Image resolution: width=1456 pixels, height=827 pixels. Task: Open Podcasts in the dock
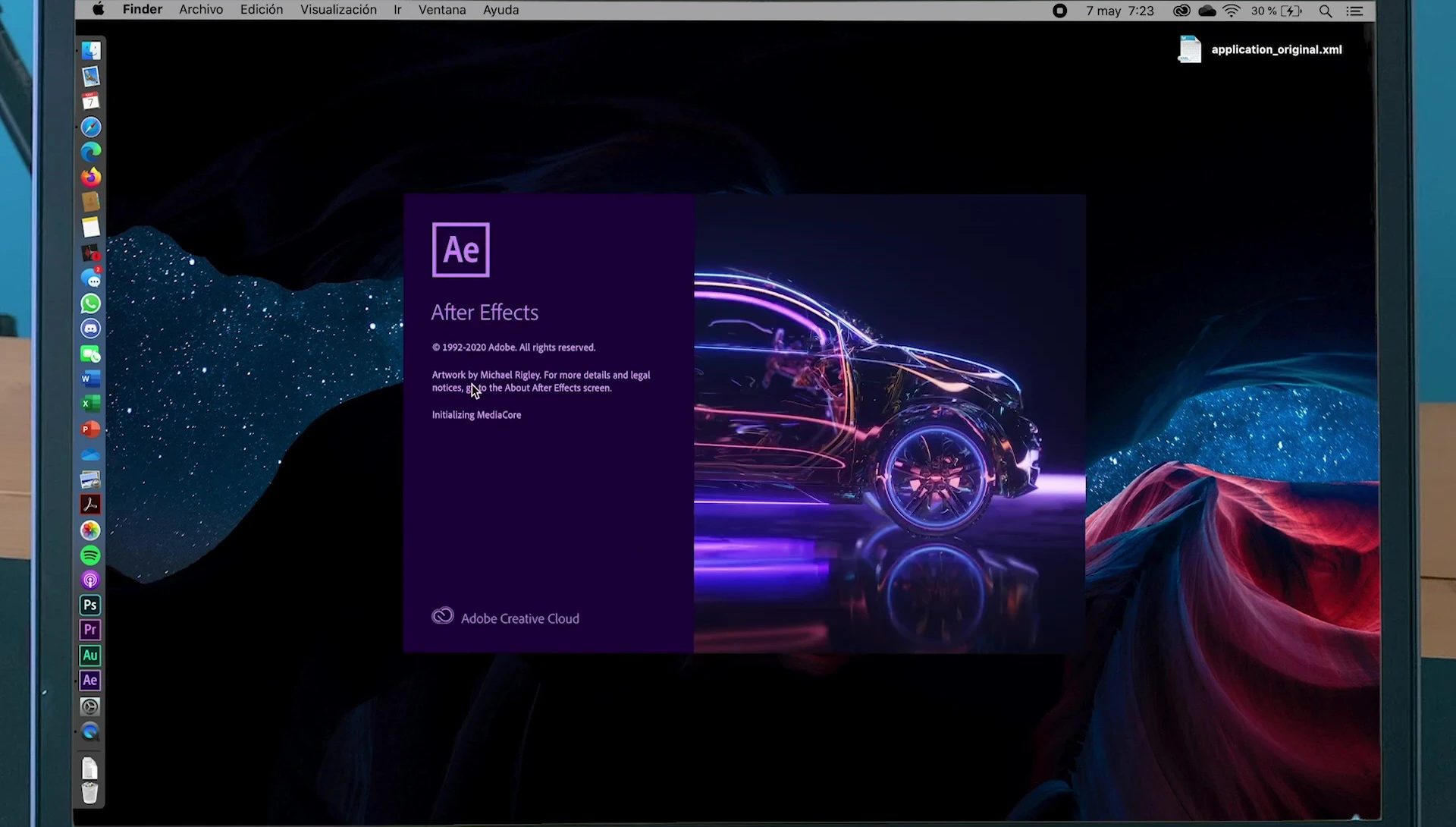90,580
